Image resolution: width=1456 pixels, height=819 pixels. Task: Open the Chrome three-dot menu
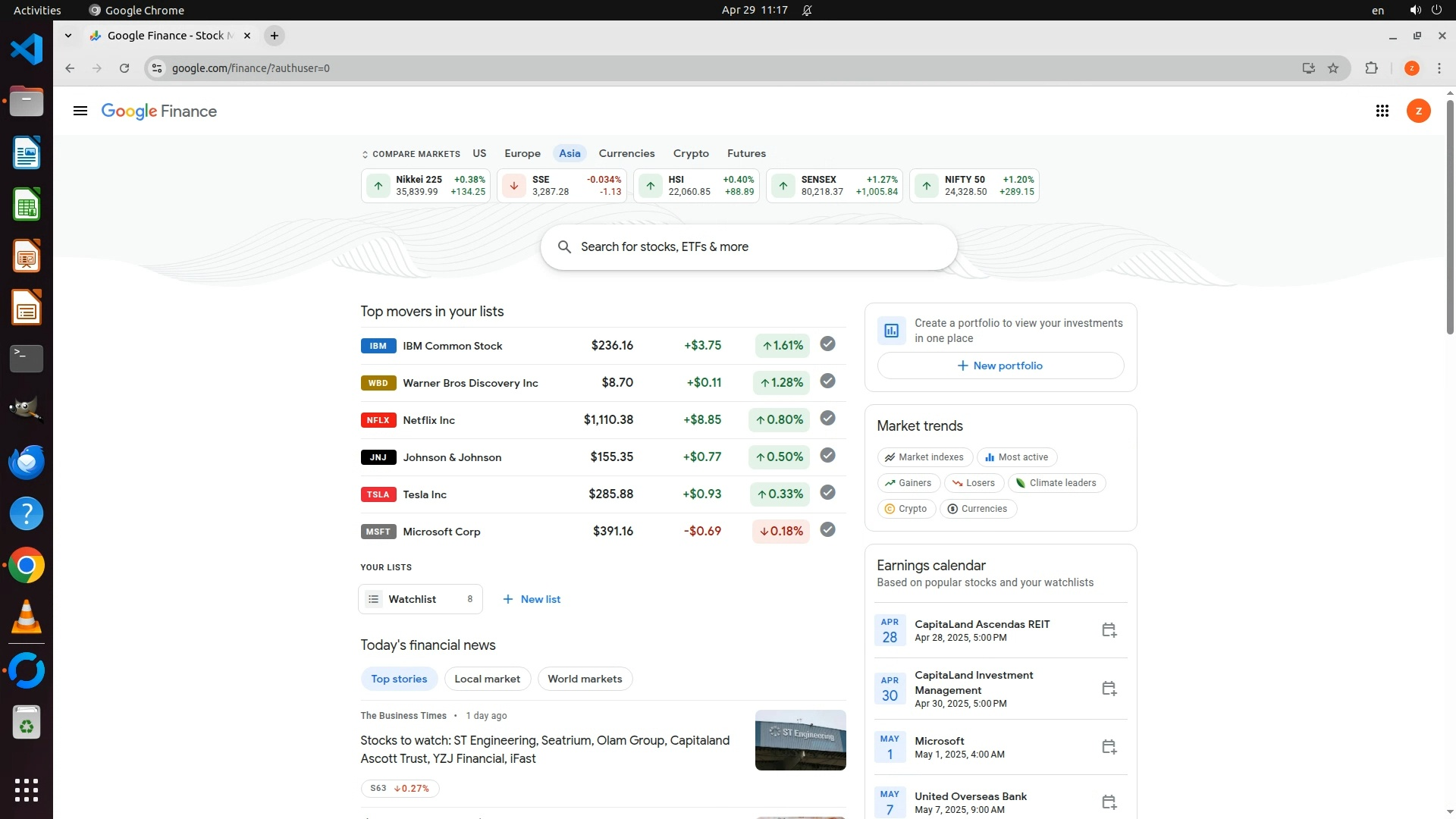pyautogui.click(x=1439, y=68)
